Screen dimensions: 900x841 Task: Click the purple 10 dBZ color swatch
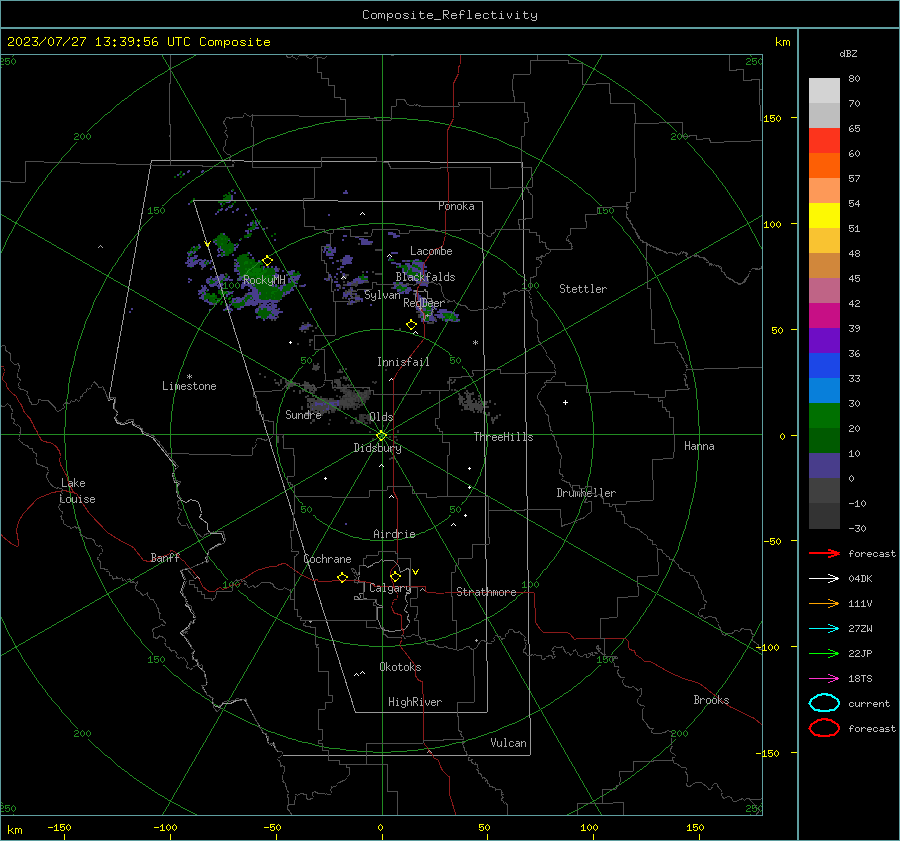pyautogui.click(x=824, y=466)
